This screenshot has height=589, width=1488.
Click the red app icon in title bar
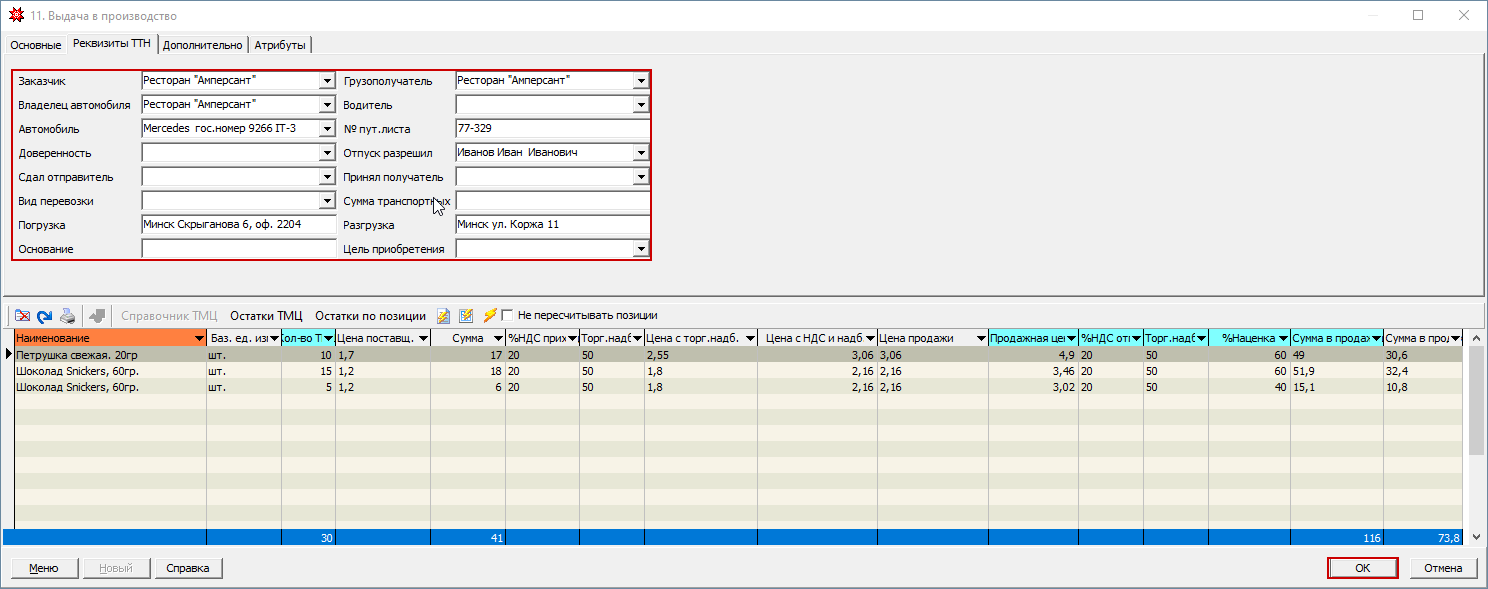click(x=16, y=16)
